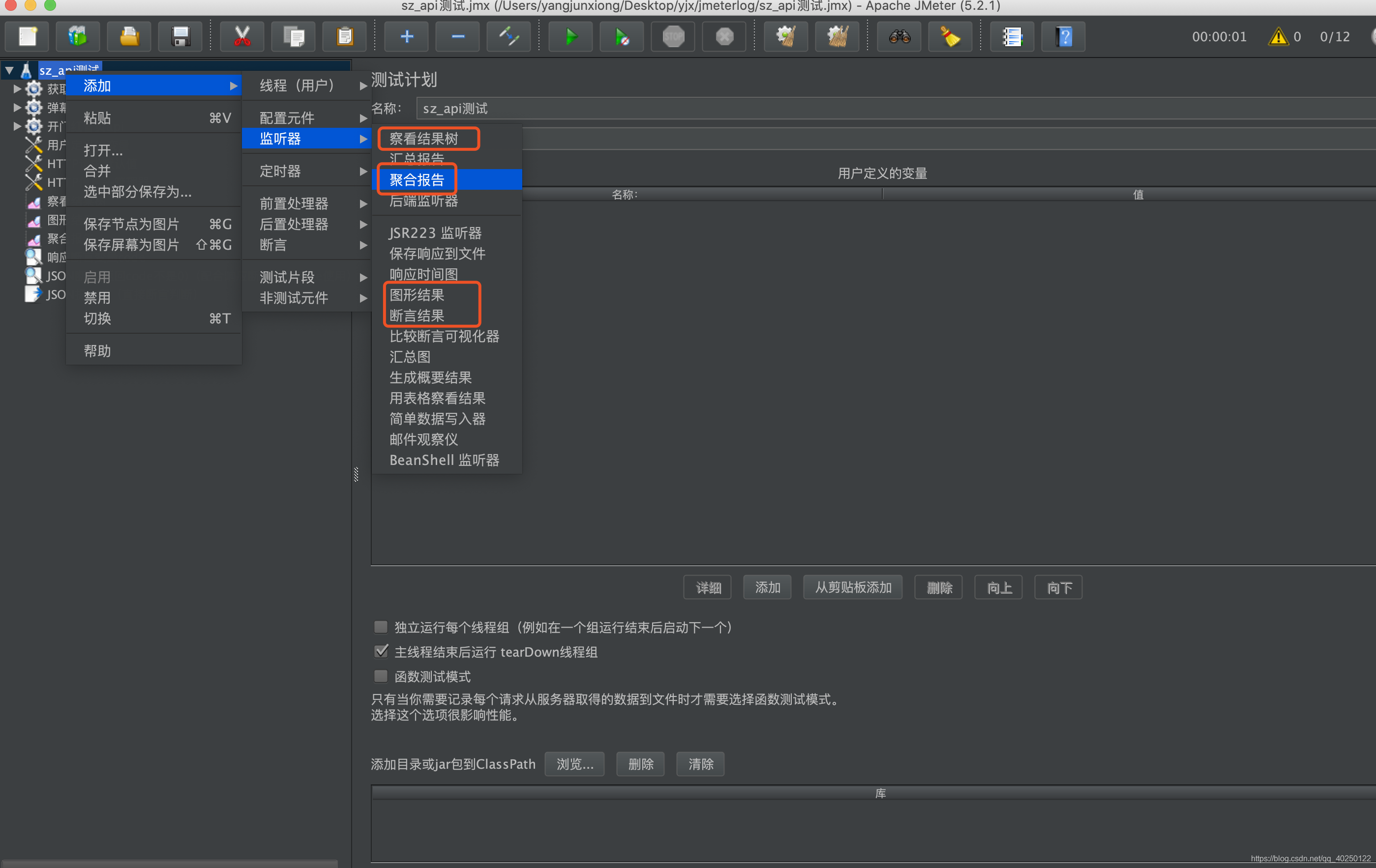This screenshot has width=1376, height=868.
Task: Click the Templates icon in toolbar
Action: pos(78,37)
